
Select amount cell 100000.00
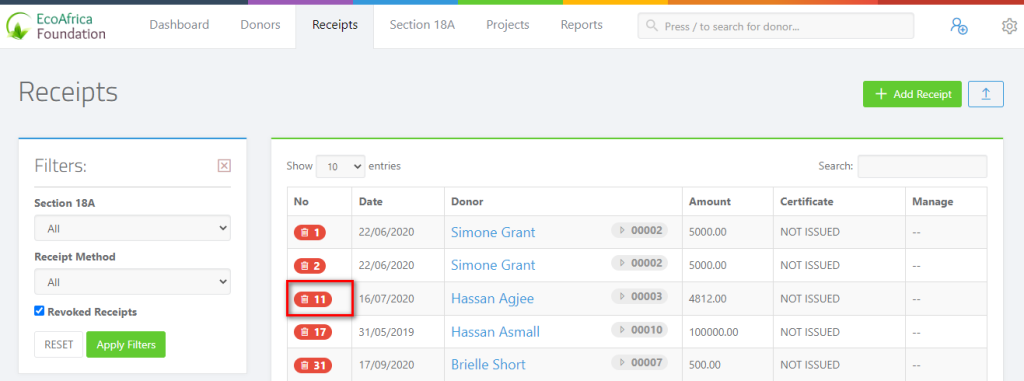[713, 332]
